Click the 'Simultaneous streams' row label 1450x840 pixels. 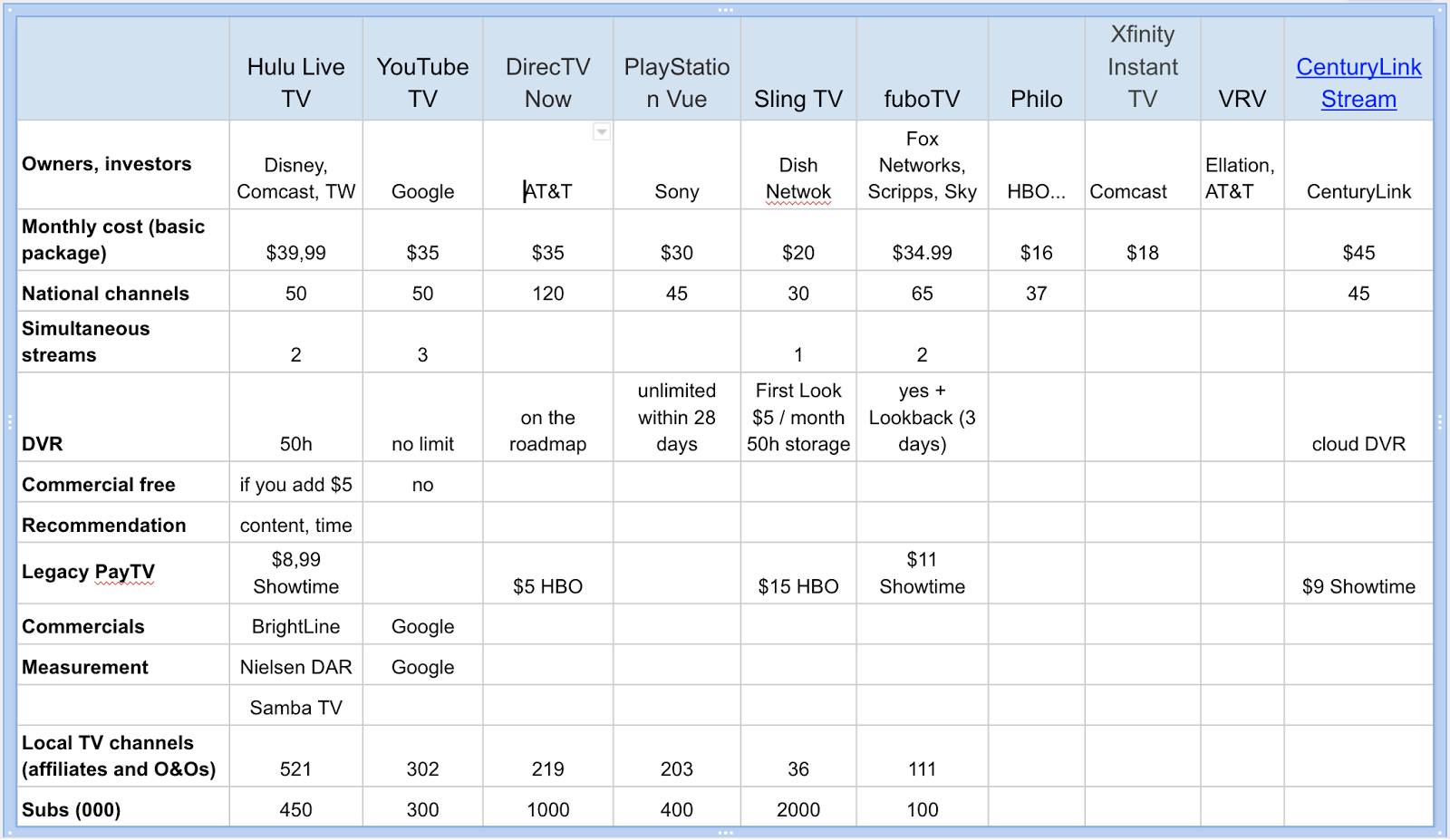click(x=86, y=342)
